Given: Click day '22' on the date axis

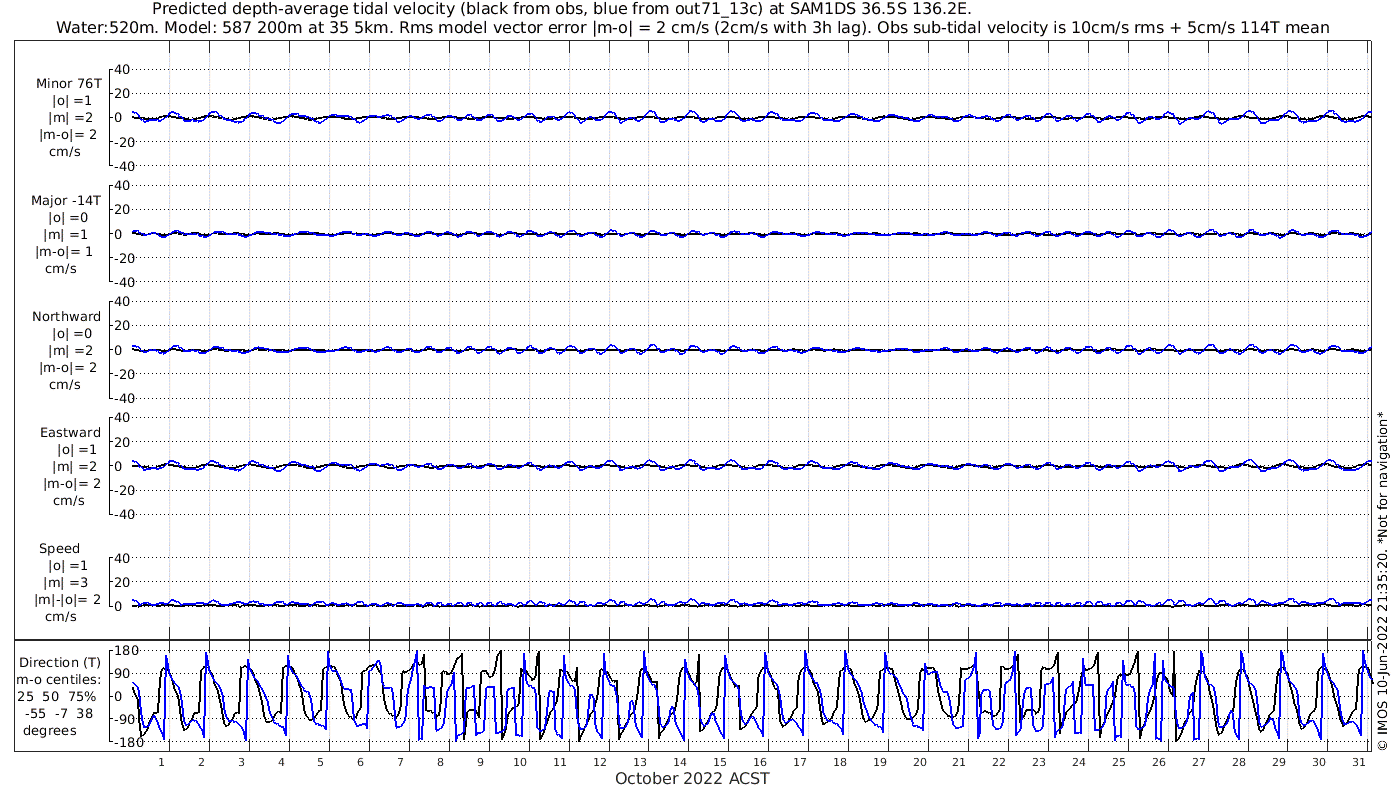Looking at the screenshot, I should [x=999, y=762].
